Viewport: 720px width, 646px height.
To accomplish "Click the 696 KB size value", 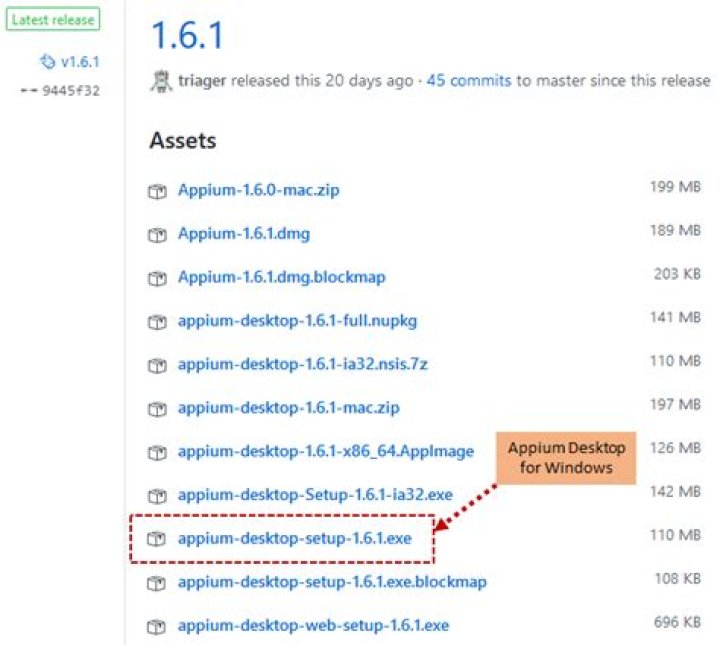I will coord(677,622).
